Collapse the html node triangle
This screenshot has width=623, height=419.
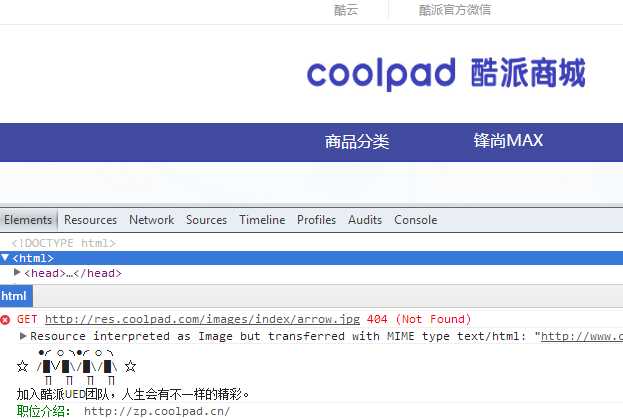(x=5, y=258)
